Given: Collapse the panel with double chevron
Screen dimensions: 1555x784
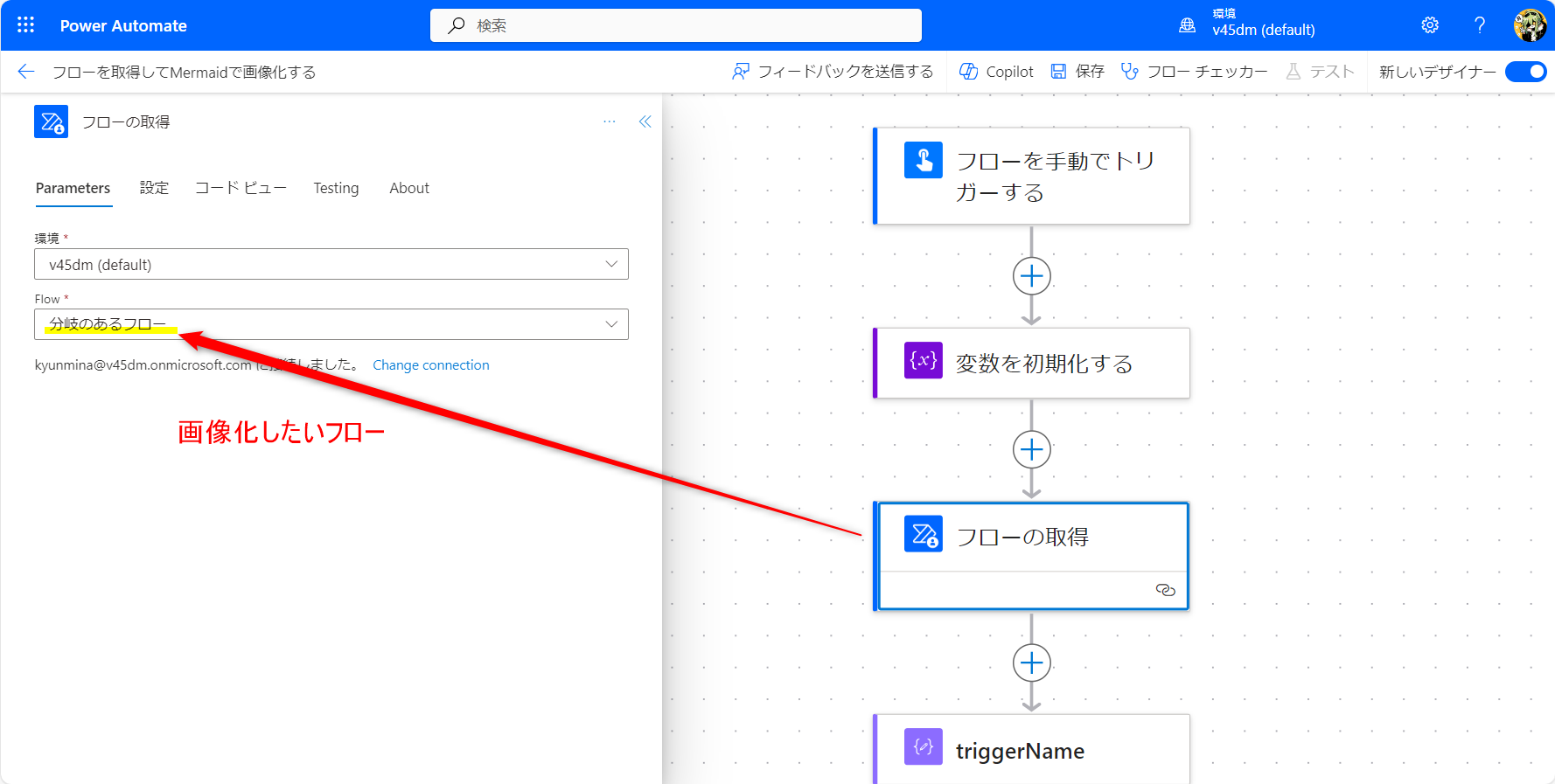Looking at the screenshot, I should pyautogui.click(x=645, y=121).
